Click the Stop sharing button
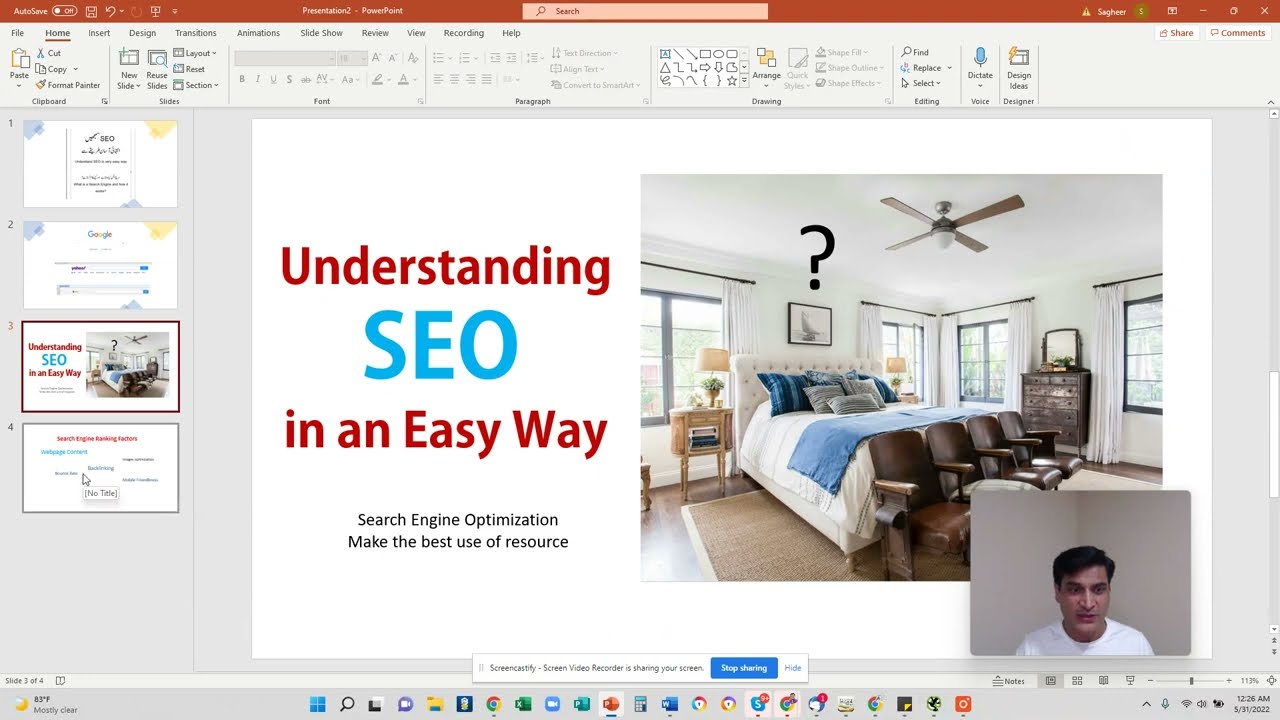Image resolution: width=1280 pixels, height=720 pixels. click(x=743, y=668)
